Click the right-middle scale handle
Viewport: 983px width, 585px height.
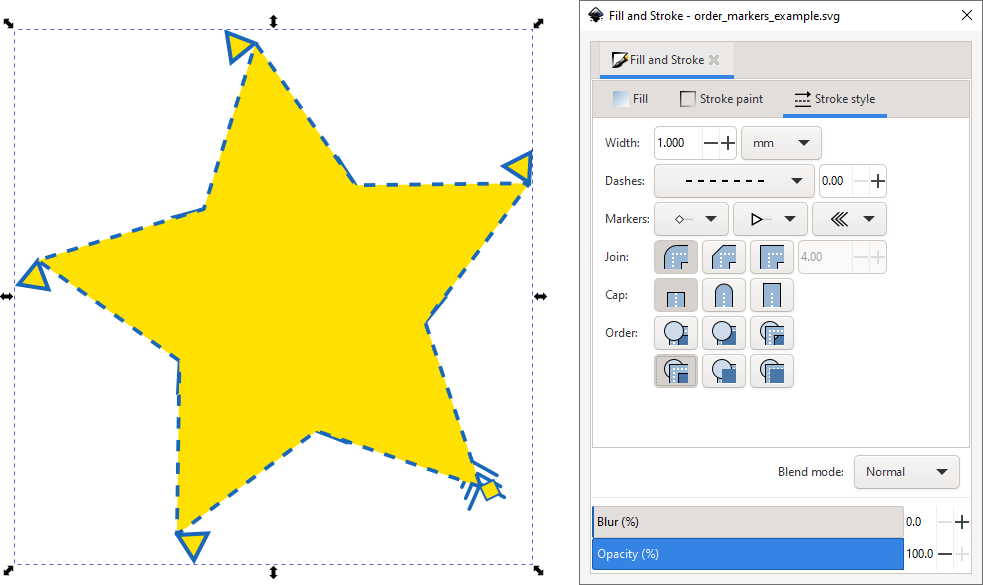tap(540, 296)
